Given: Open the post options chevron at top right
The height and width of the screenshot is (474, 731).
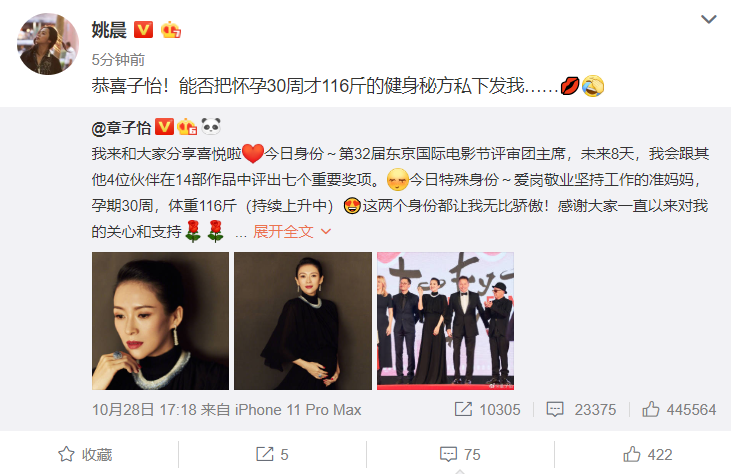Looking at the screenshot, I should [x=709, y=19].
